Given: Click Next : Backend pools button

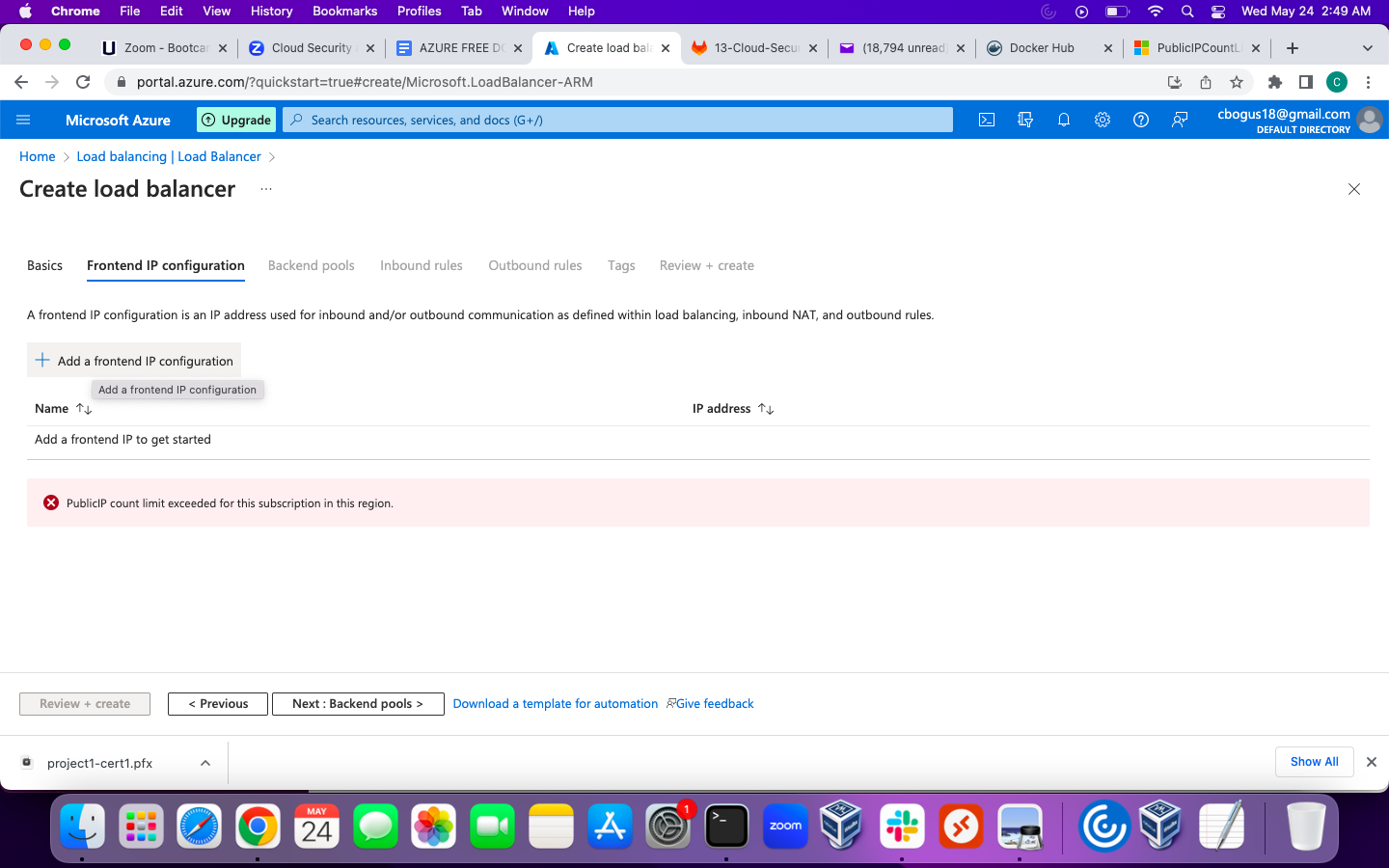Looking at the screenshot, I should coord(358,704).
